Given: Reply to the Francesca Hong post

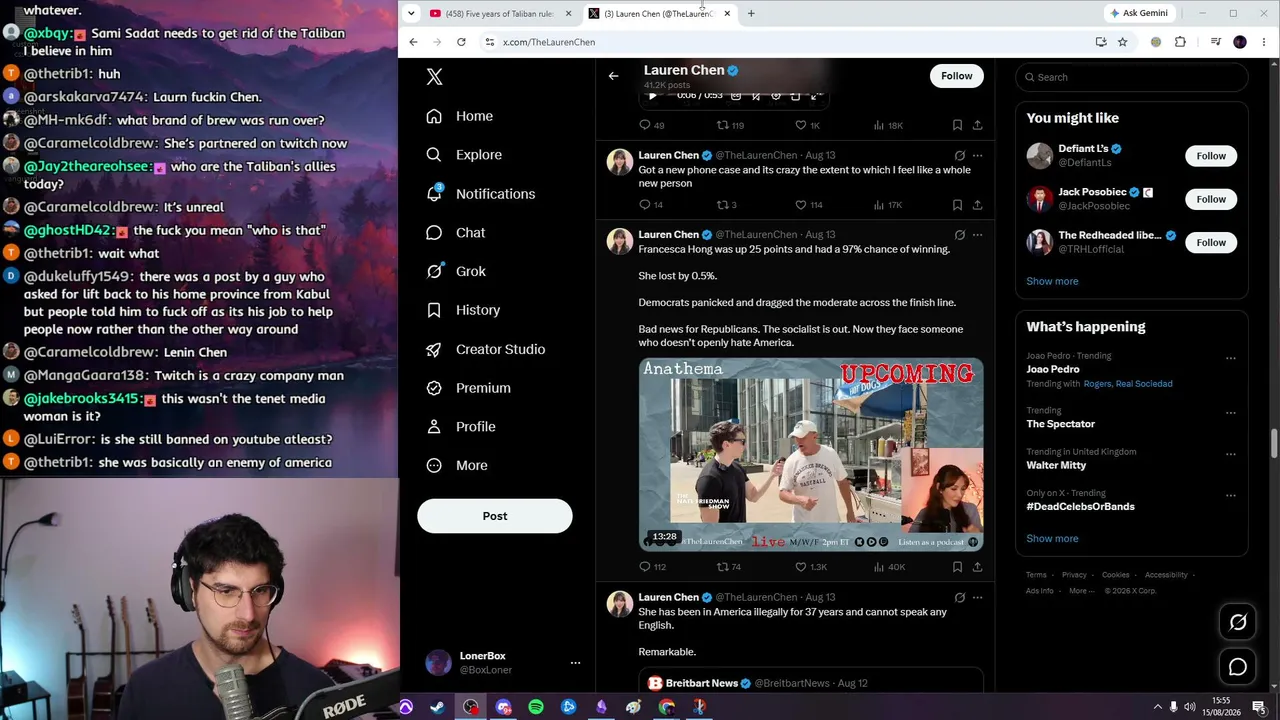Looking at the screenshot, I should 644,567.
